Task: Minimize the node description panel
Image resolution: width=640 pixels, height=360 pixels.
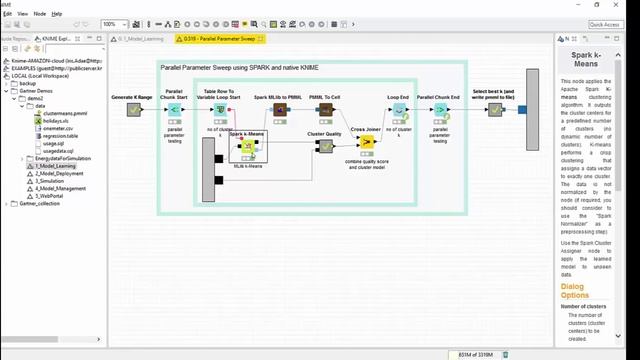Action: coord(607,38)
